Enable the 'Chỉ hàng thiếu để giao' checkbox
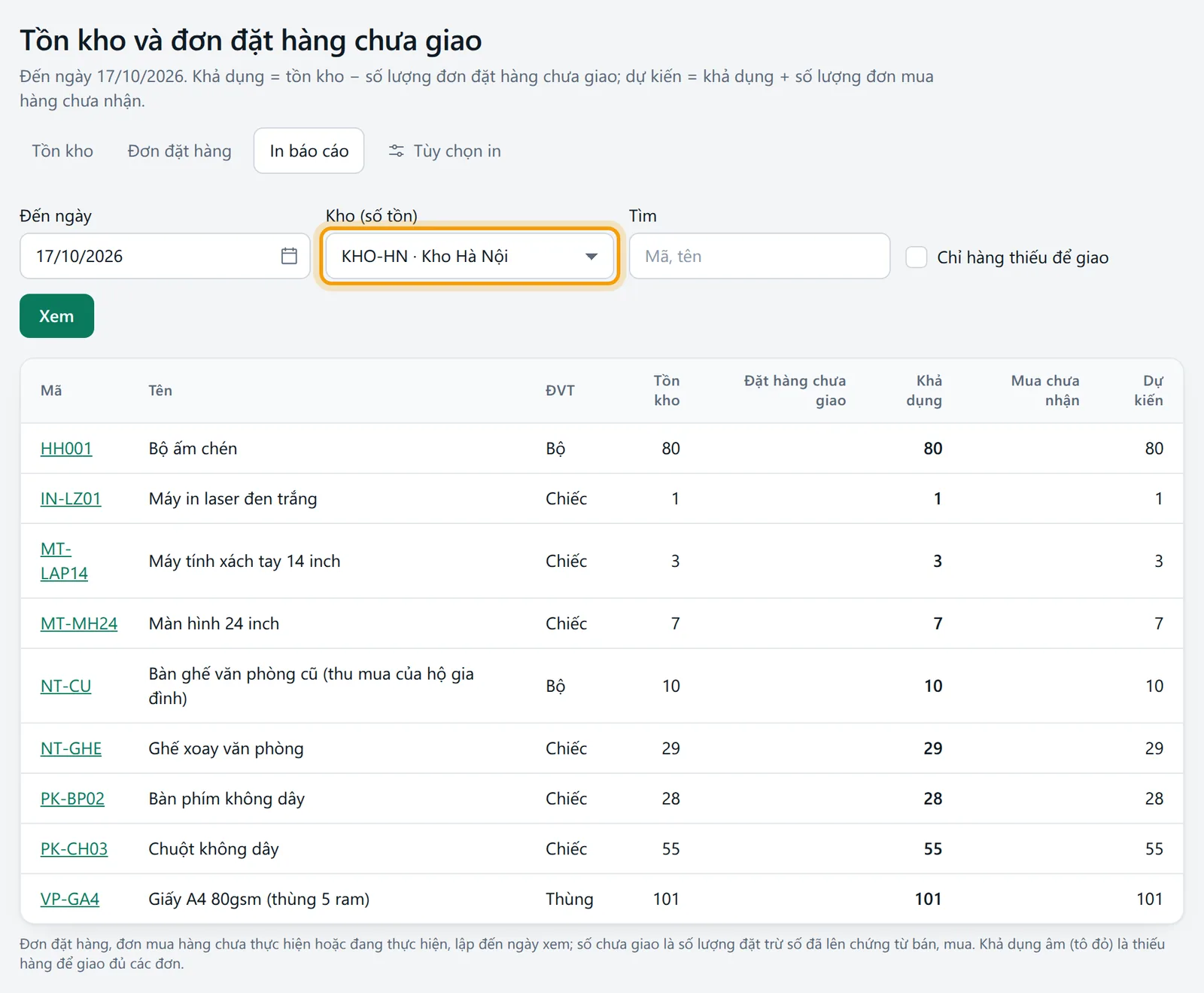Viewport: 1204px width, 993px height. pyautogui.click(x=916, y=257)
